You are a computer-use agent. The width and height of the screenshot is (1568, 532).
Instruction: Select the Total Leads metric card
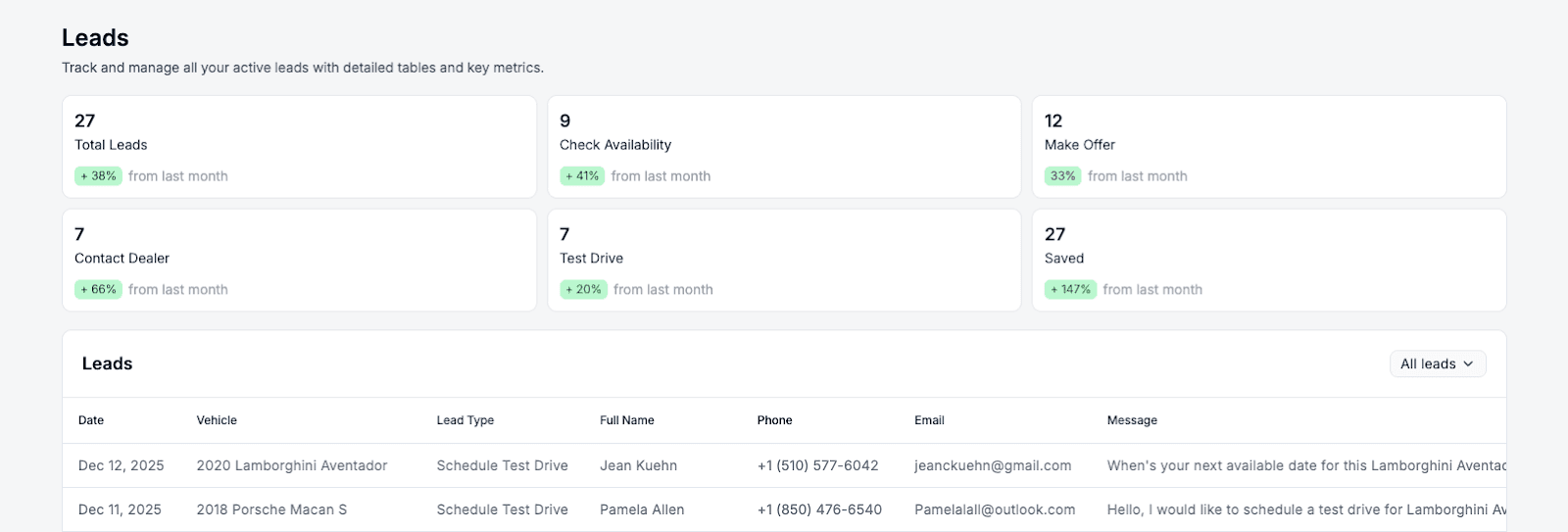[x=299, y=147]
